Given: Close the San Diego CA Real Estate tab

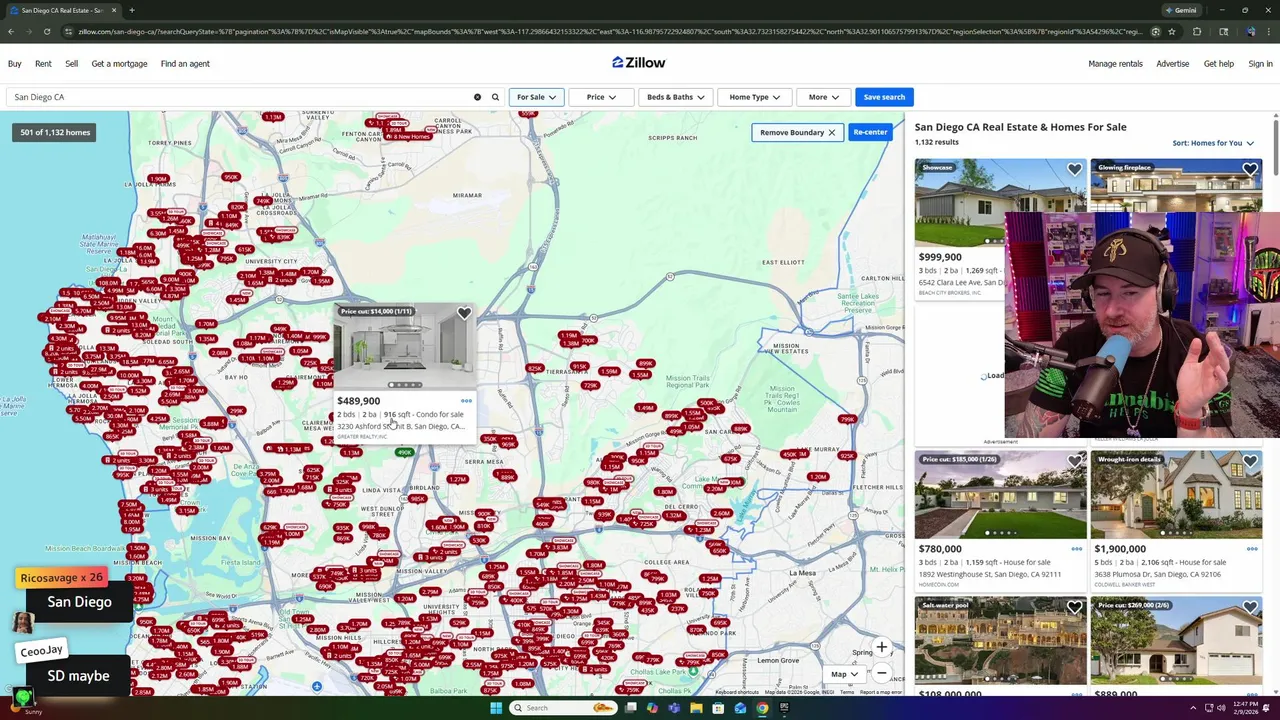Looking at the screenshot, I should pos(114,10).
